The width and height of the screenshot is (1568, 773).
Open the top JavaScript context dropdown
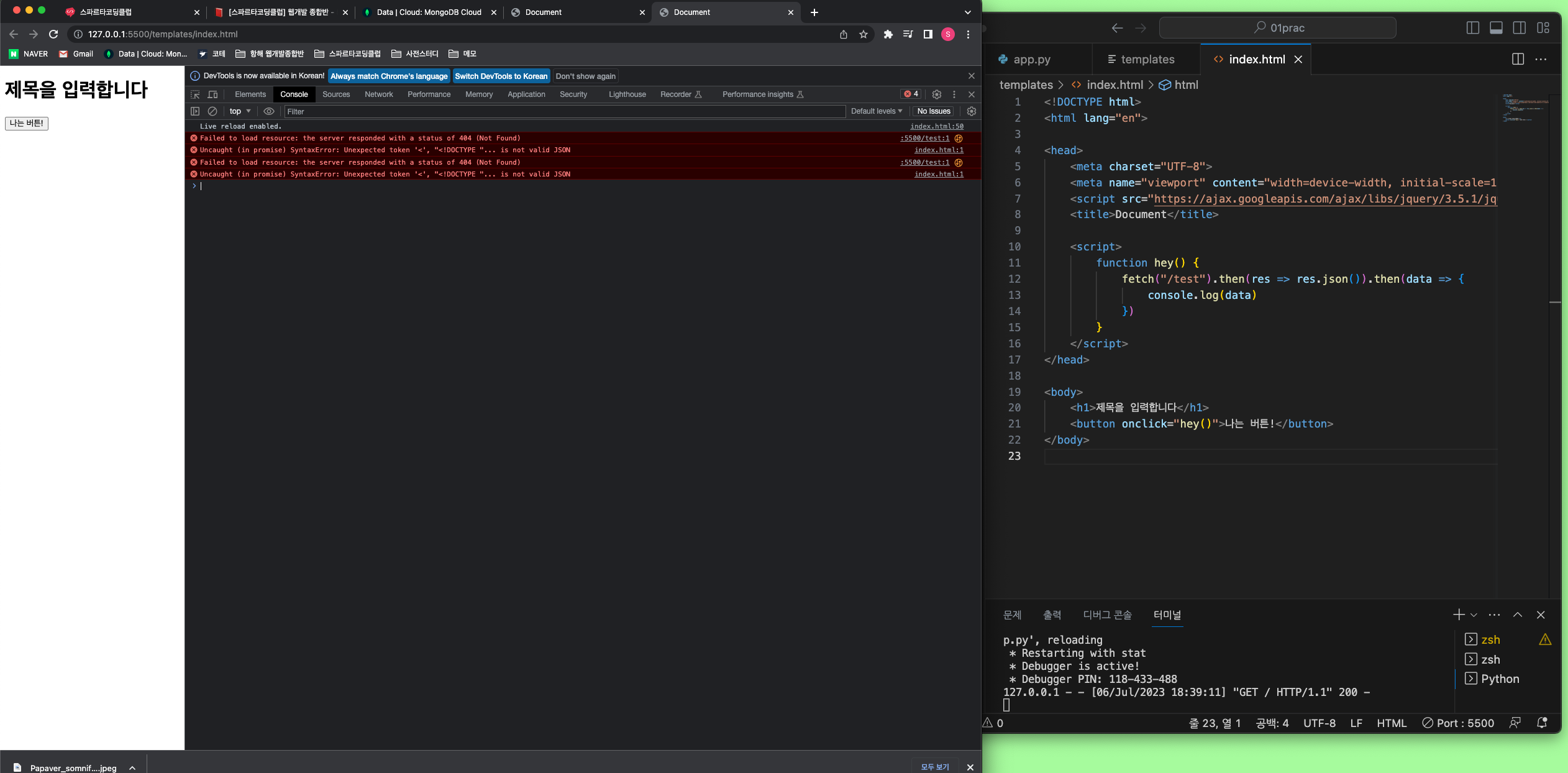point(240,111)
